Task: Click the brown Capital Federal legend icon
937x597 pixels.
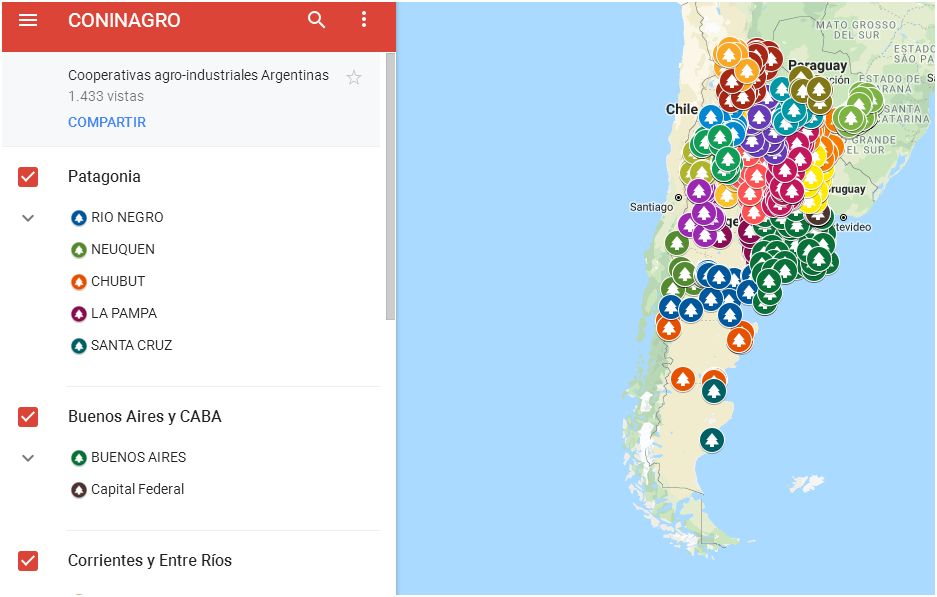Action: (79, 489)
